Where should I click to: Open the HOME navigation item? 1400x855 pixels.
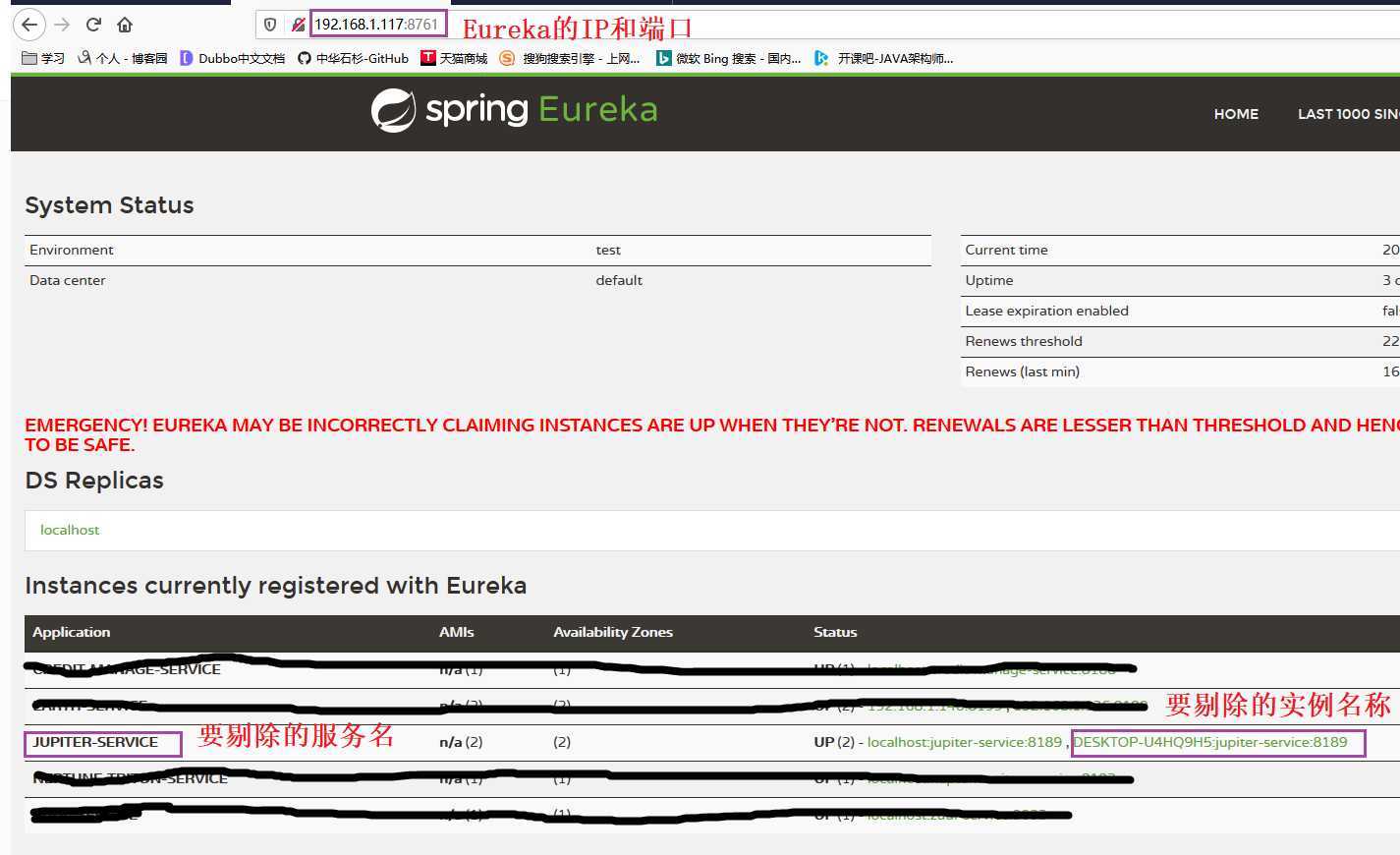[1236, 114]
